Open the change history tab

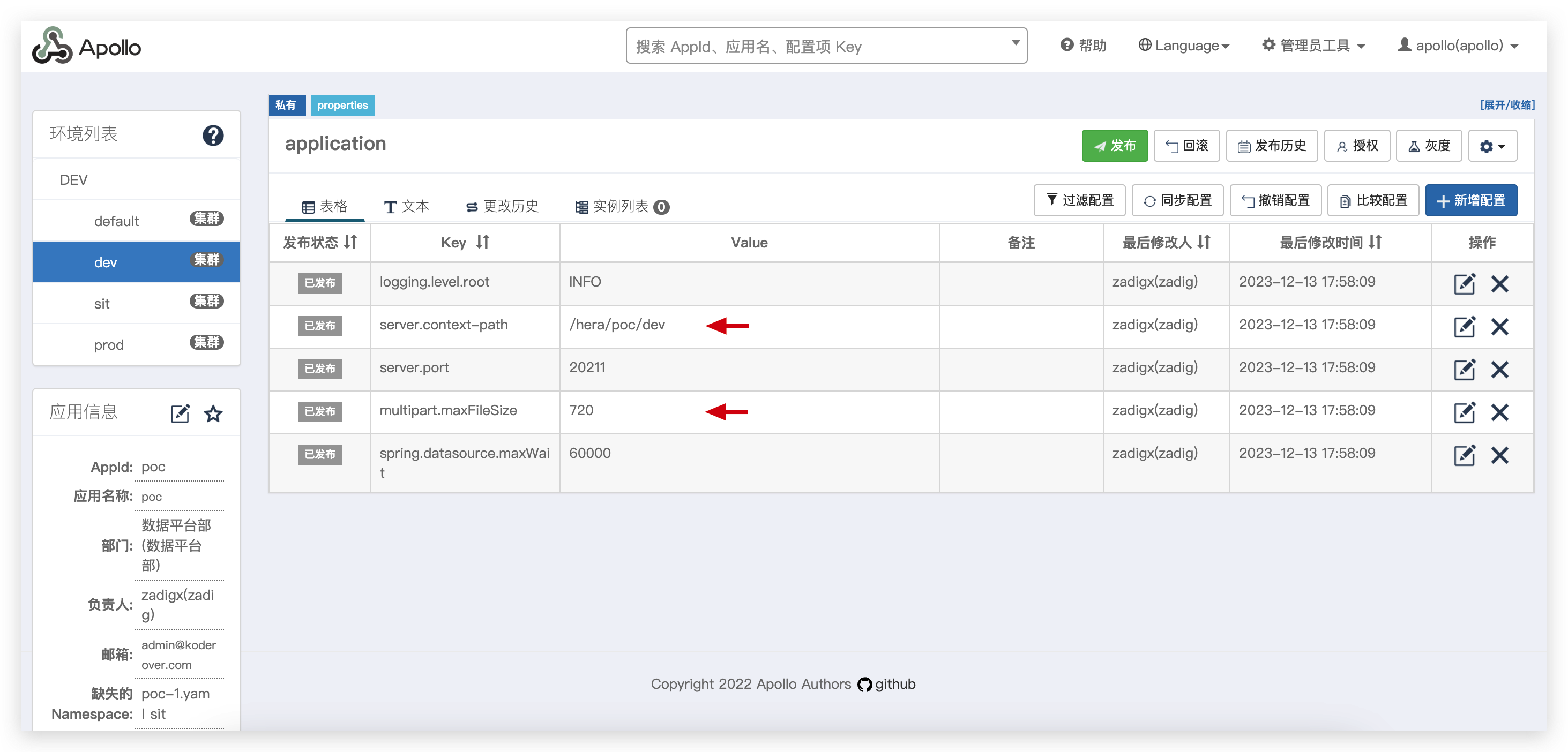[502, 207]
